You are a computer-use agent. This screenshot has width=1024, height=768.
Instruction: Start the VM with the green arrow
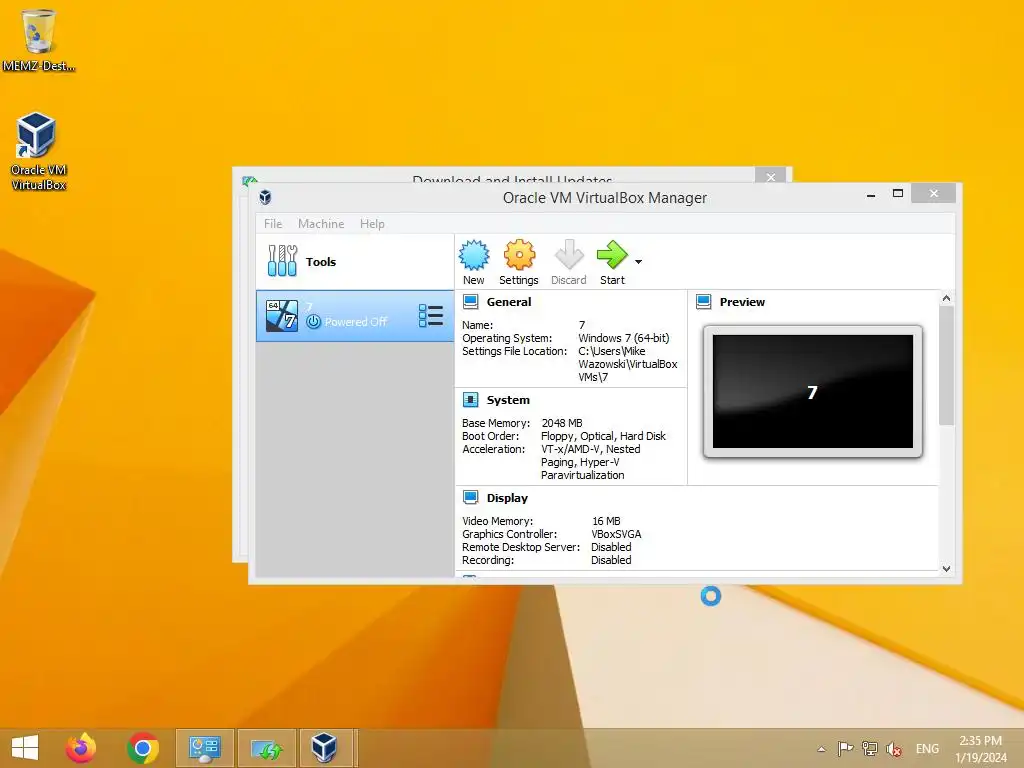(x=612, y=255)
